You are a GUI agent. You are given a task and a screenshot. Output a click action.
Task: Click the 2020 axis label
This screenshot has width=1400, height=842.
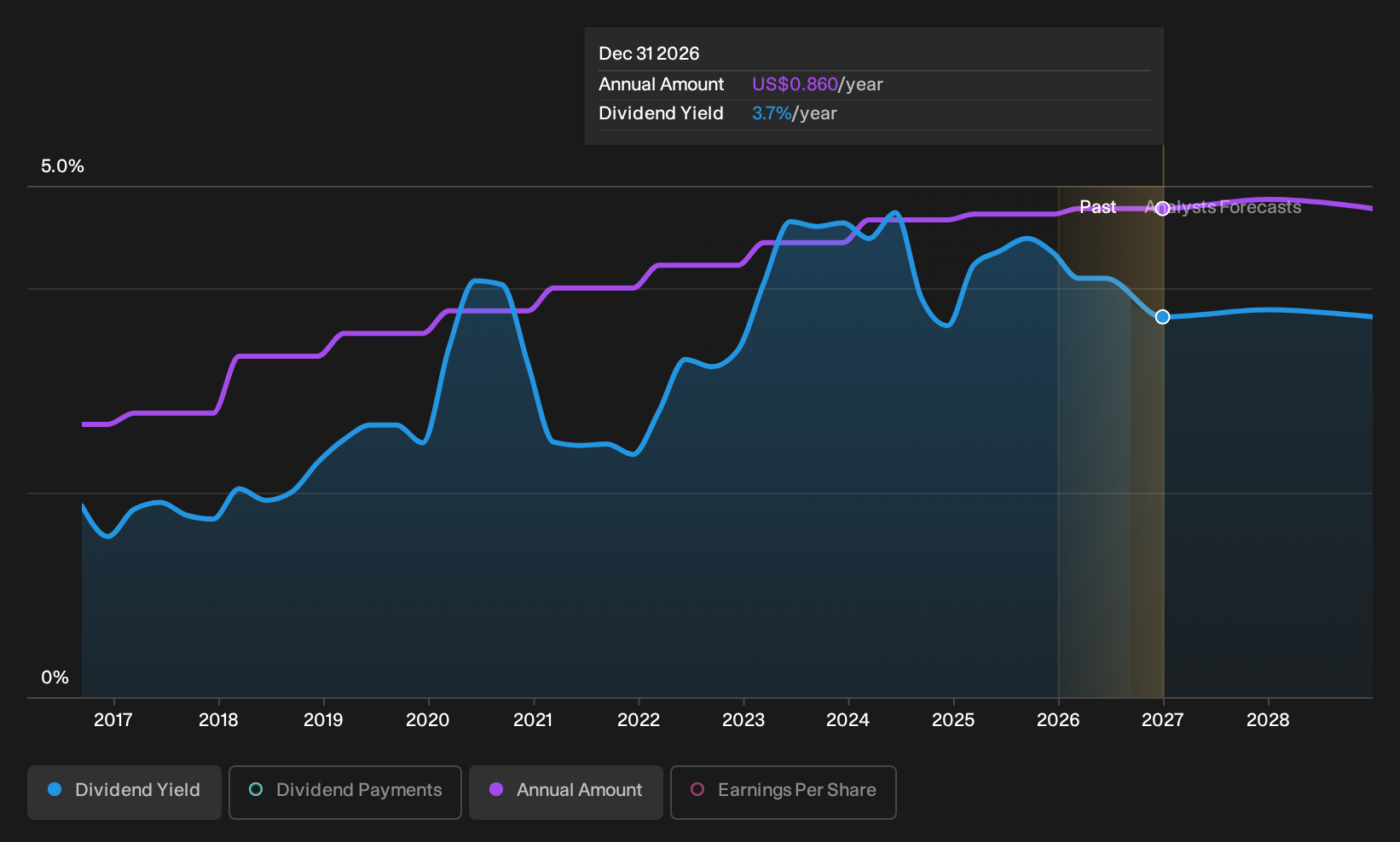click(428, 720)
